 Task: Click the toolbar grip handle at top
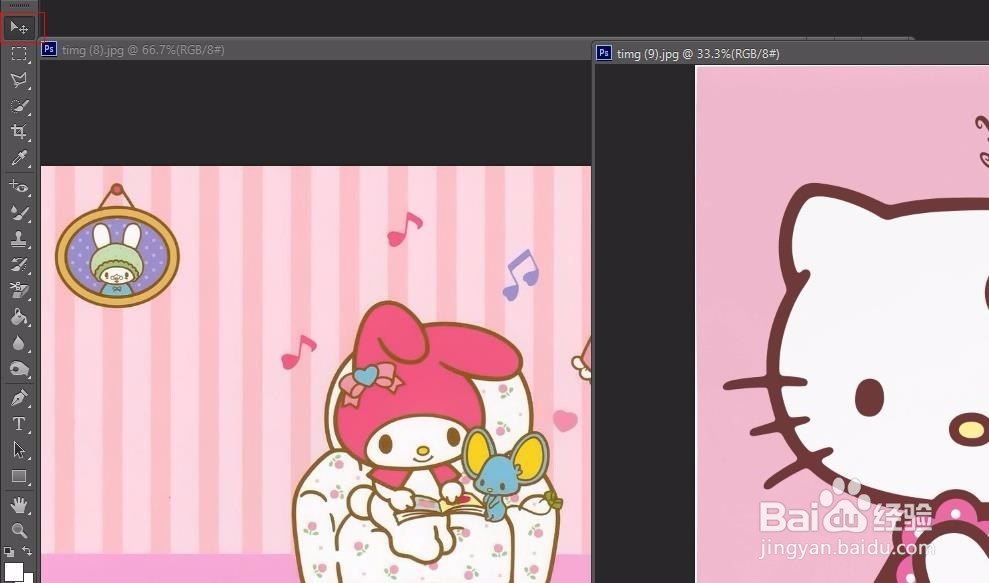(x=19, y=5)
